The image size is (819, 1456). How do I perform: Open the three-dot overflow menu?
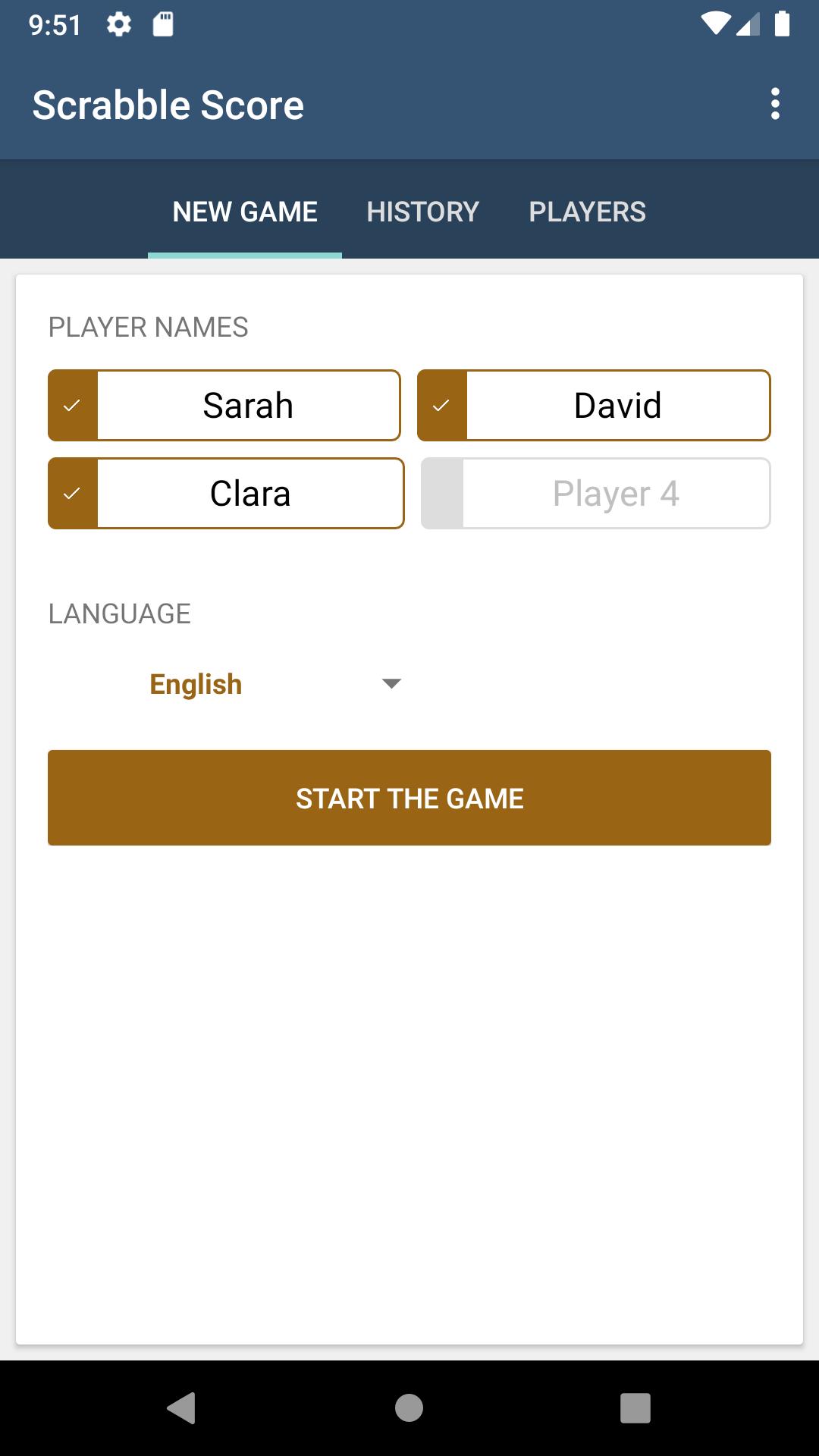775,104
